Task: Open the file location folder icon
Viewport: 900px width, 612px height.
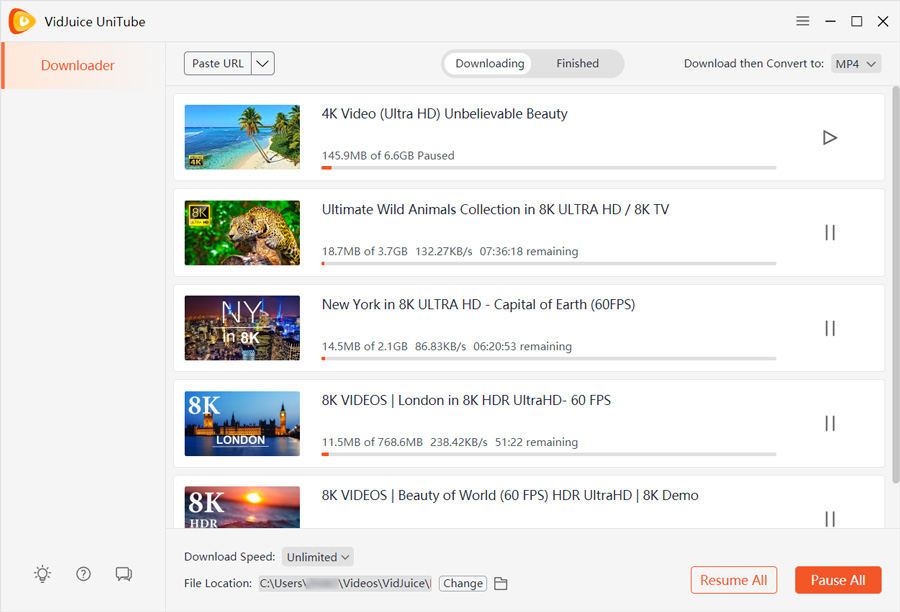Action: coord(501,583)
